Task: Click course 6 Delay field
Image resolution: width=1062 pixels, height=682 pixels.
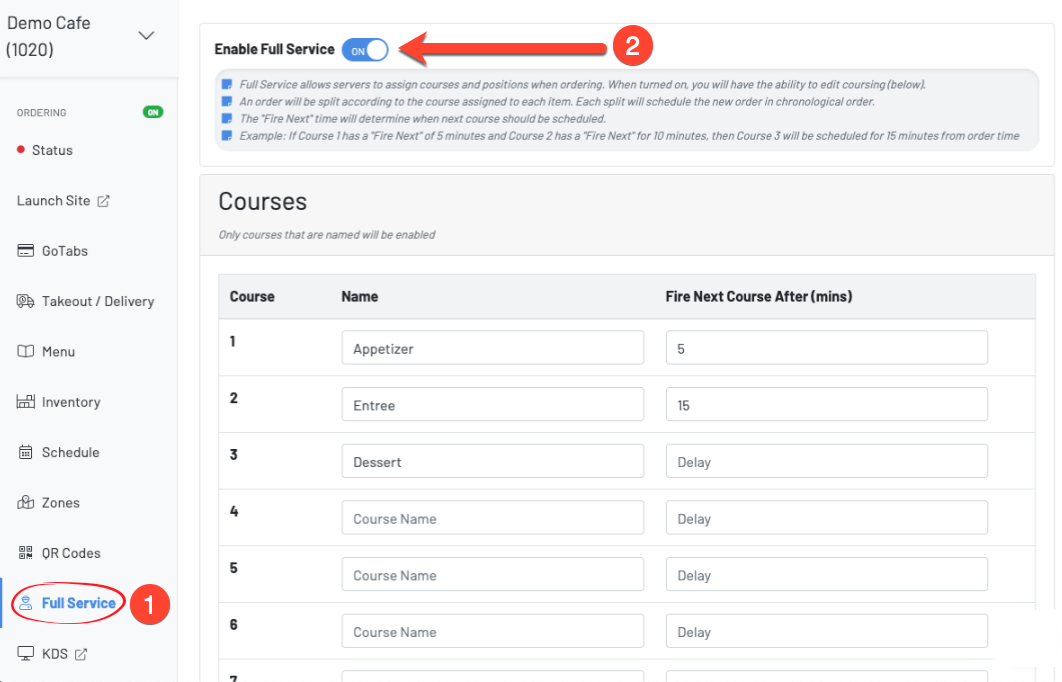Action: click(826, 631)
